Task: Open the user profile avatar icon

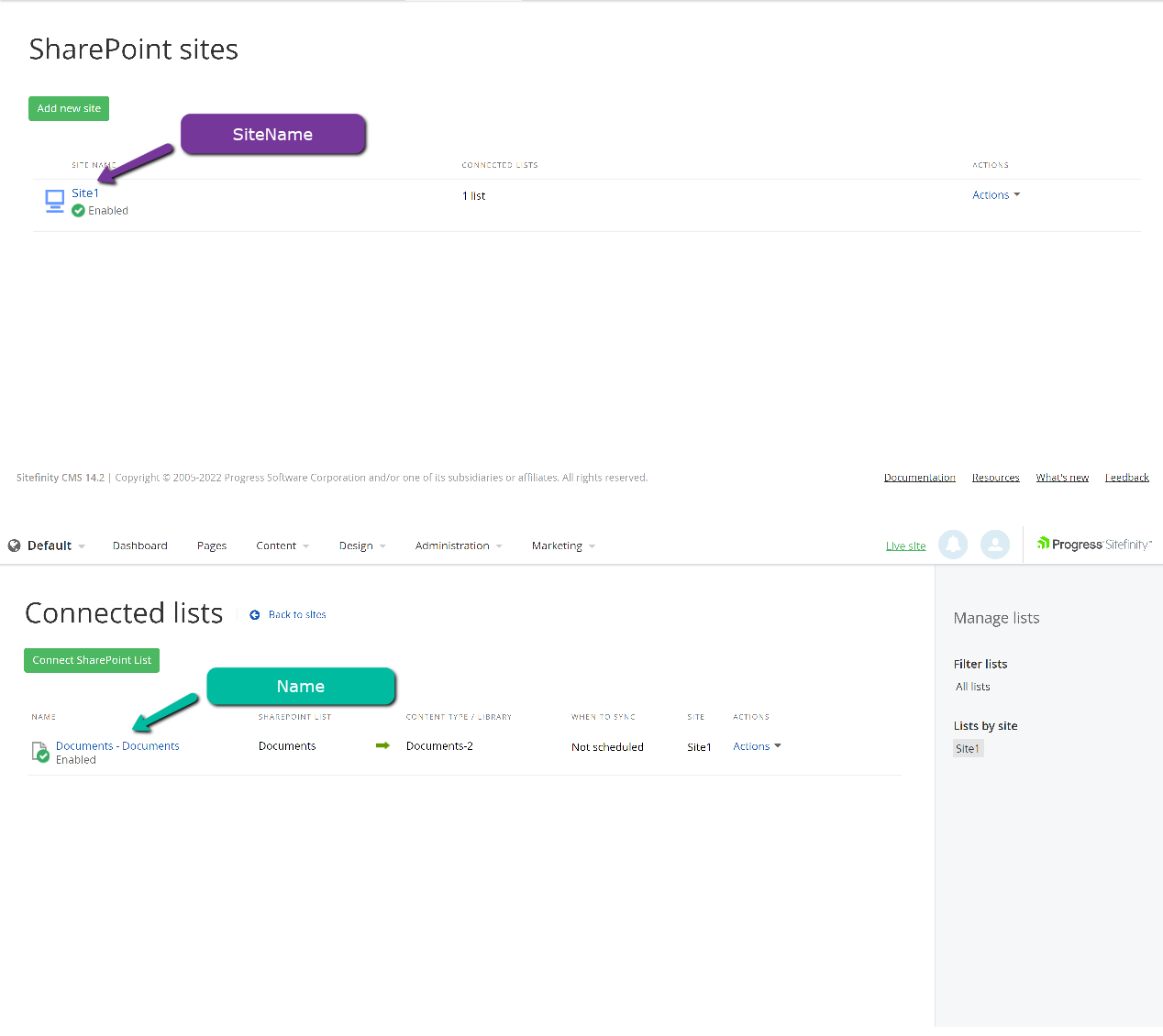Action: [x=995, y=545]
